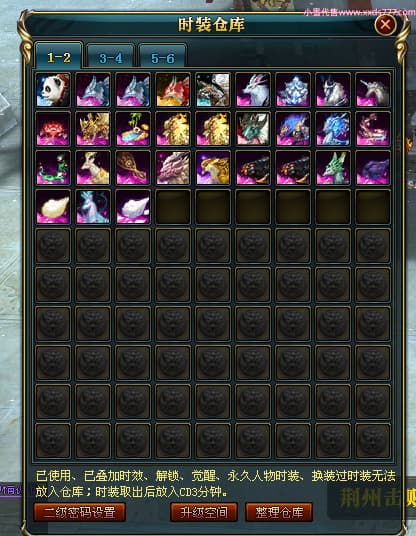The image size is (416, 536).
Task: Select the panda mount icon
Action: pos(53,90)
